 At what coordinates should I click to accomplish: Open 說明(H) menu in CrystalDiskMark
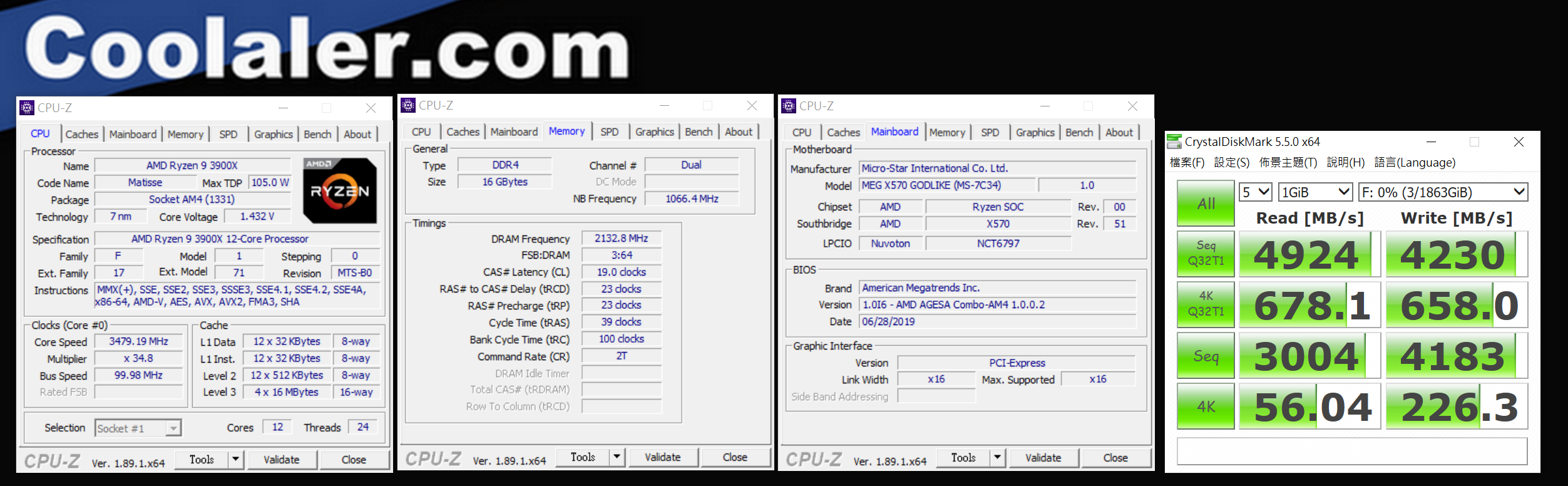pyautogui.click(x=1346, y=163)
